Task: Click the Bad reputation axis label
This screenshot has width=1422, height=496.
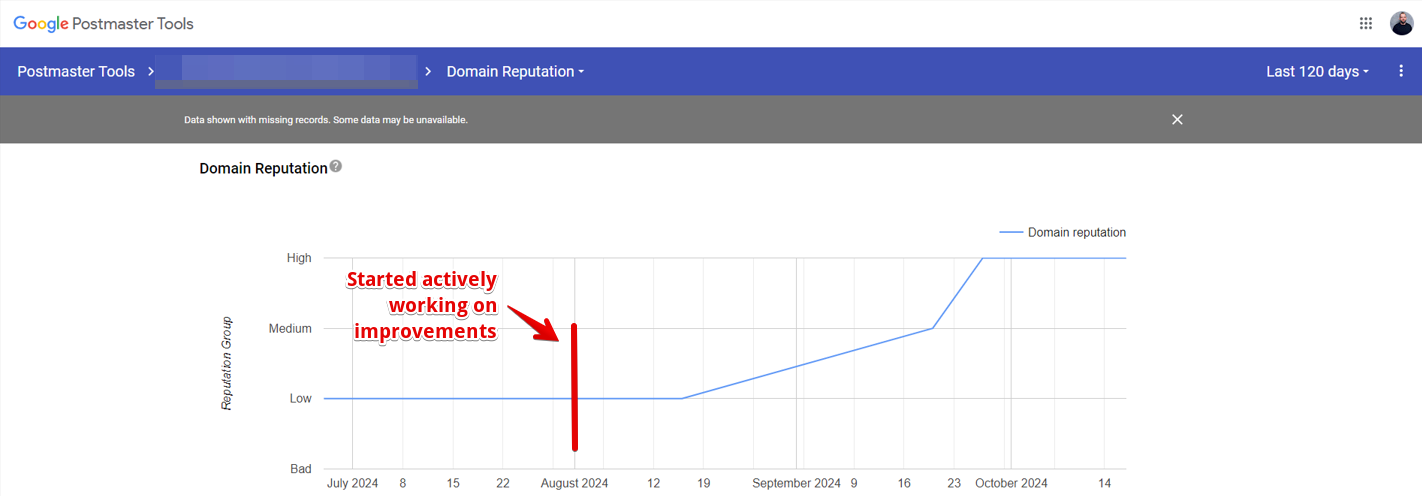Action: coord(300,468)
